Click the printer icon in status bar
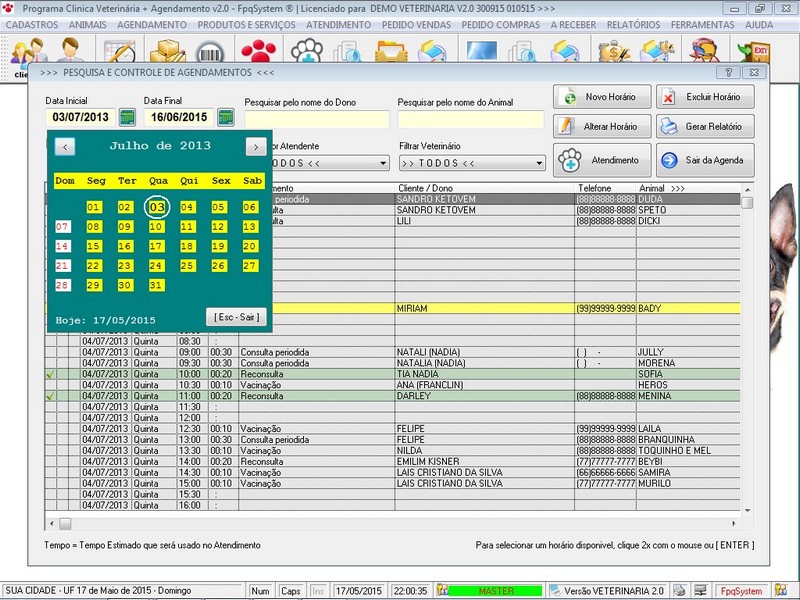Image resolution: width=800 pixels, height=600 pixels. [x=680, y=591]
